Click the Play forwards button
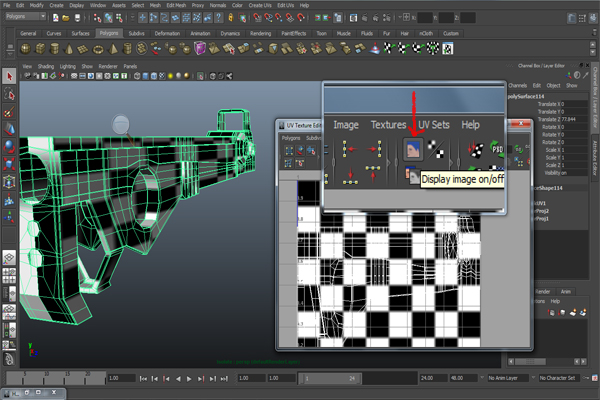The height and width of the screenshot is (400, 600). [189, 379]
